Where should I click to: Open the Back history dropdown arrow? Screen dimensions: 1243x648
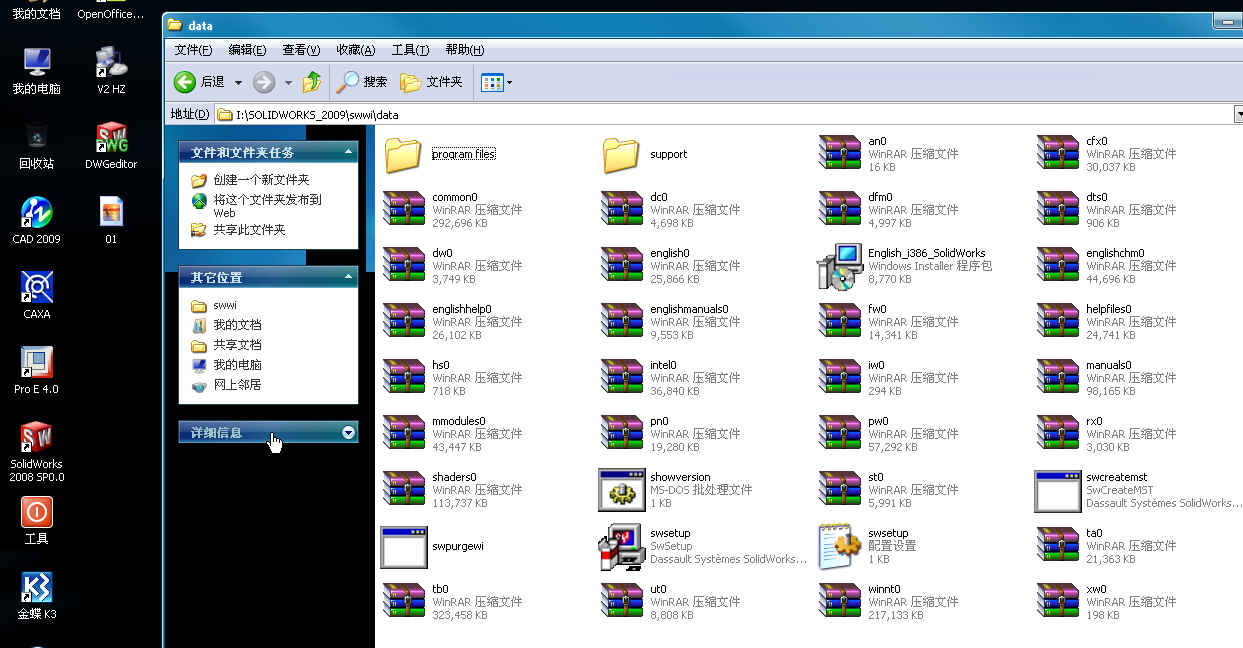pos(238,82)
